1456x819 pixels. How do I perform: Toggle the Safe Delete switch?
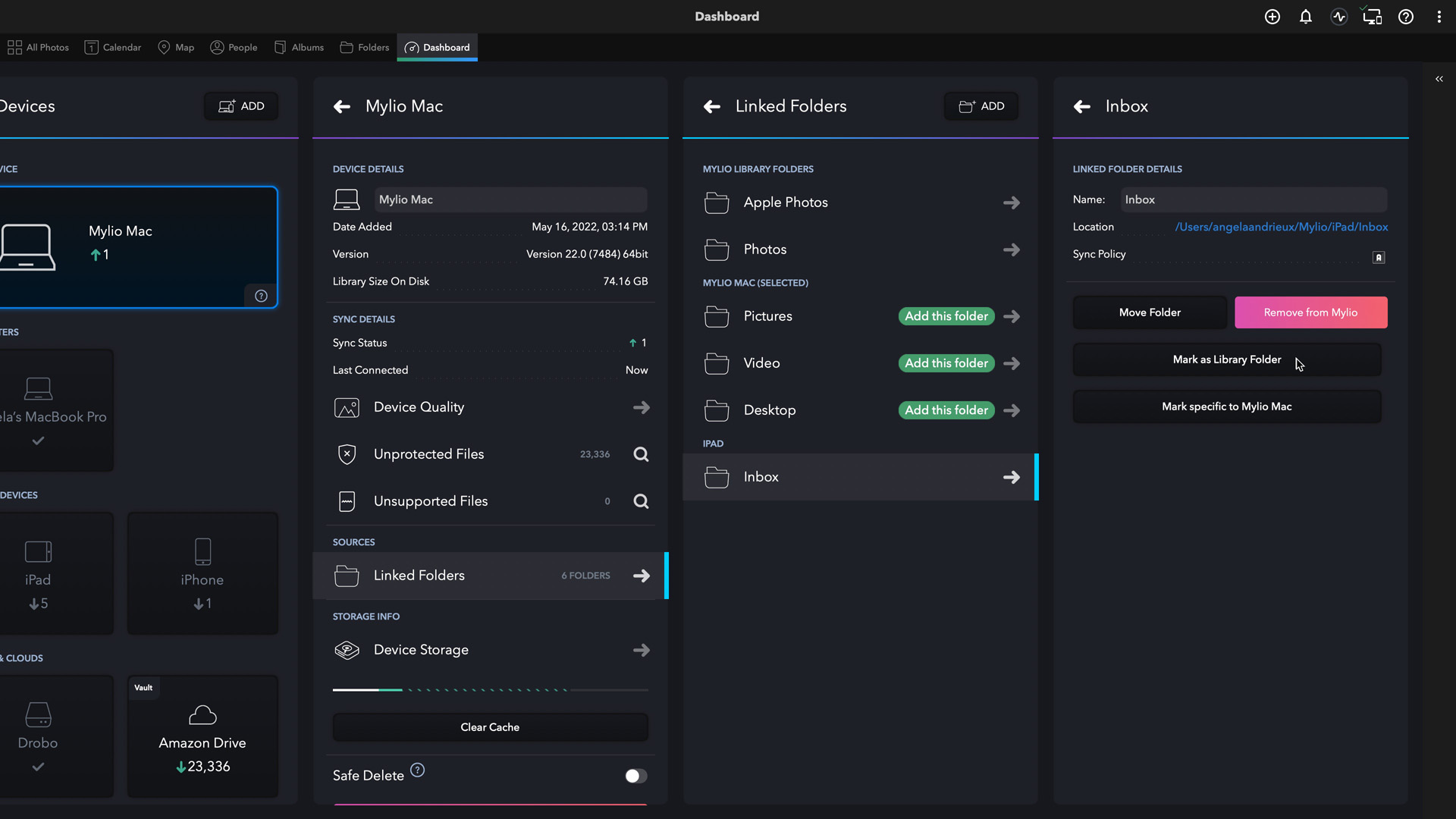click(635, 776)
